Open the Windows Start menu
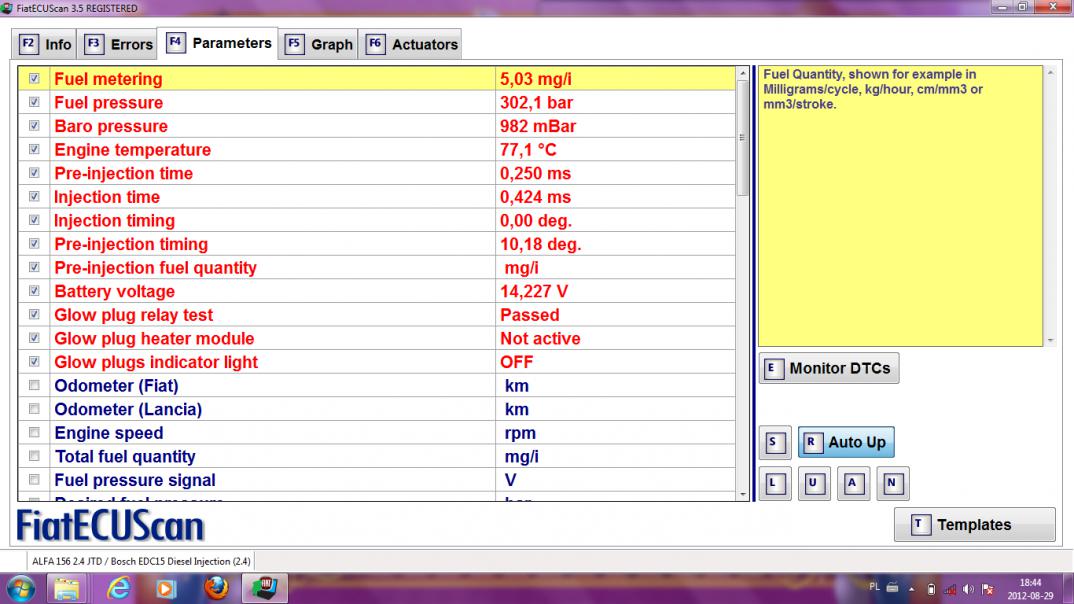Screen dimensions: 1074x604 point(21,589)
